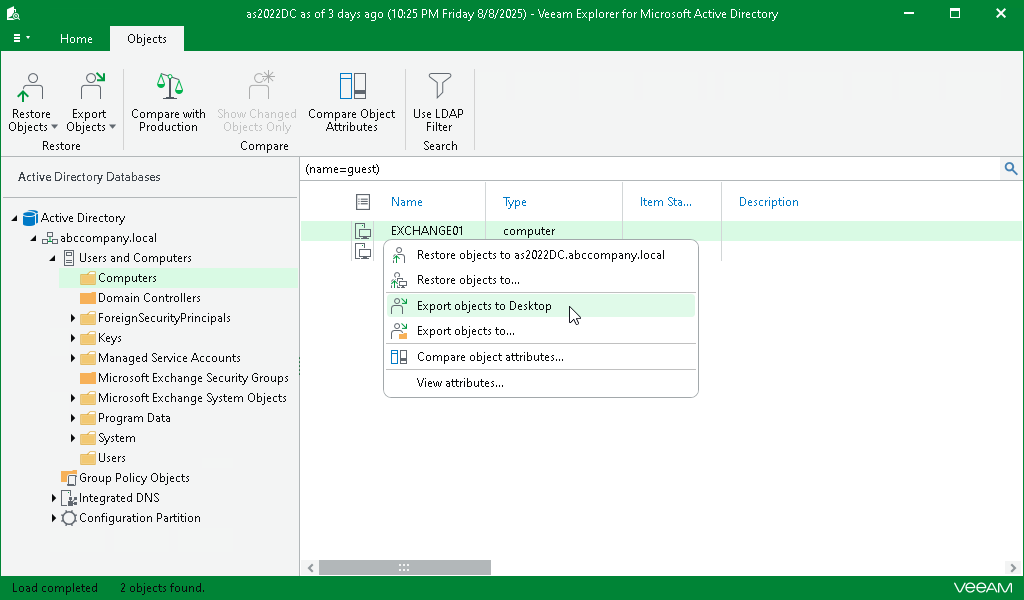1024x600 pixels.
Task: Select the Computers tree folder
Action: (x=127, y=278)
